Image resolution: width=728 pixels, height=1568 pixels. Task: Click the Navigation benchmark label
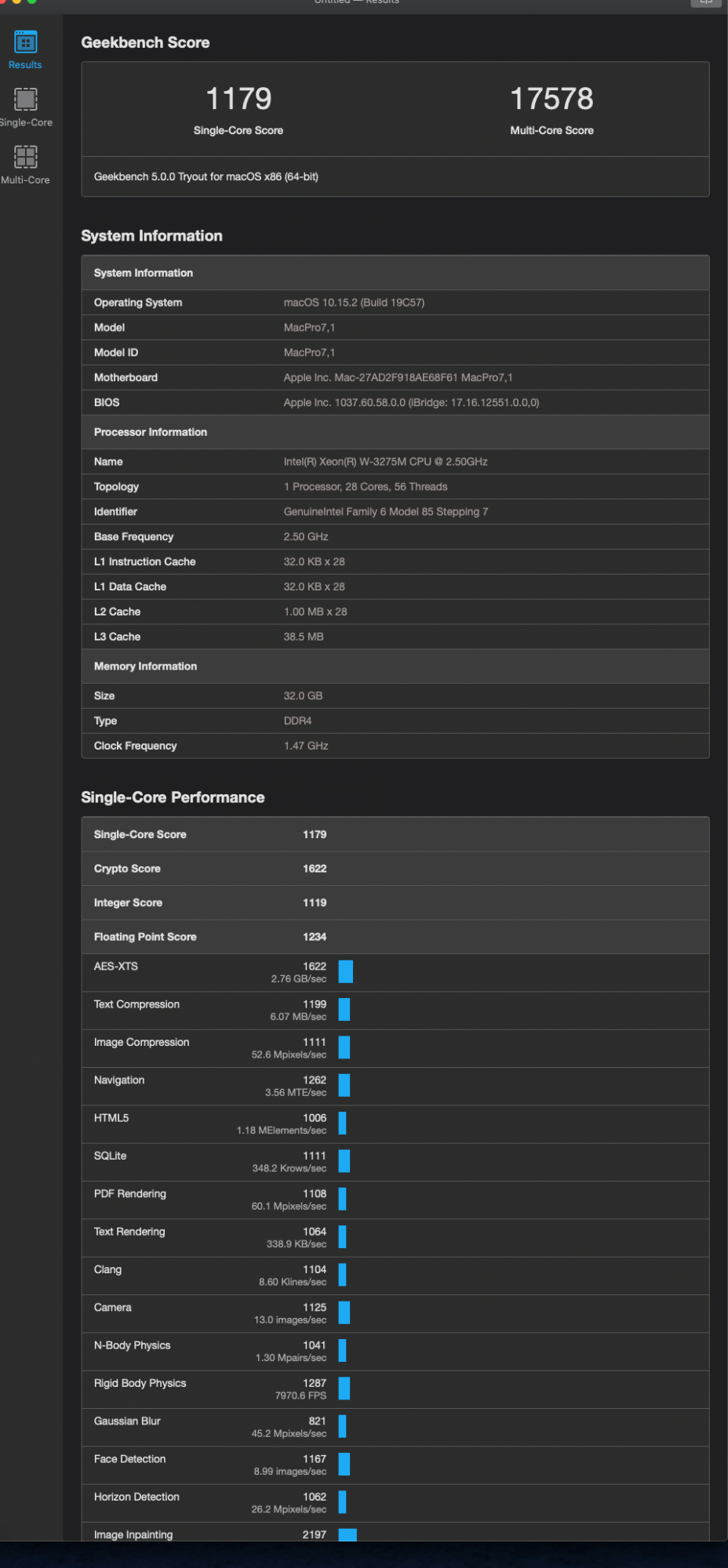(119, 1080)
